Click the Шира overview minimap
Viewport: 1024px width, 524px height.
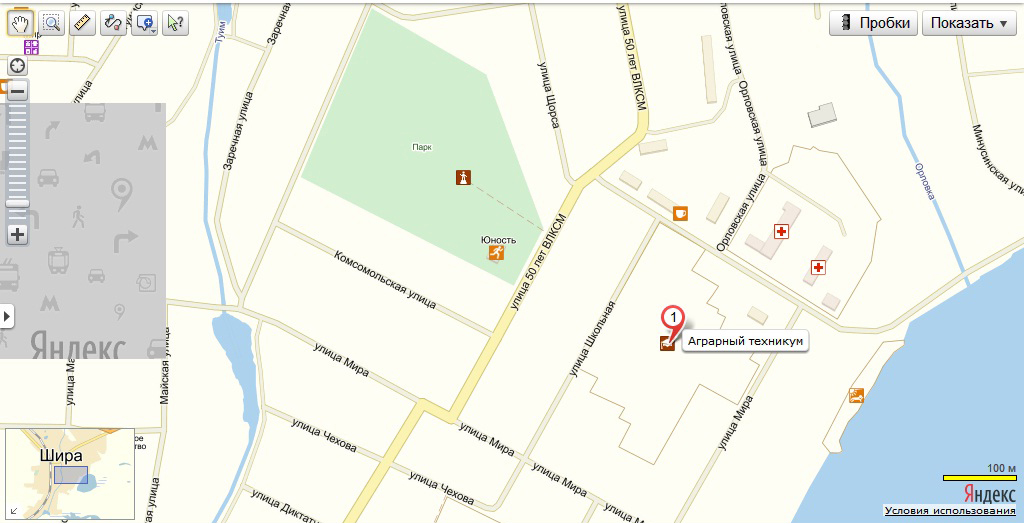[70, 474]
